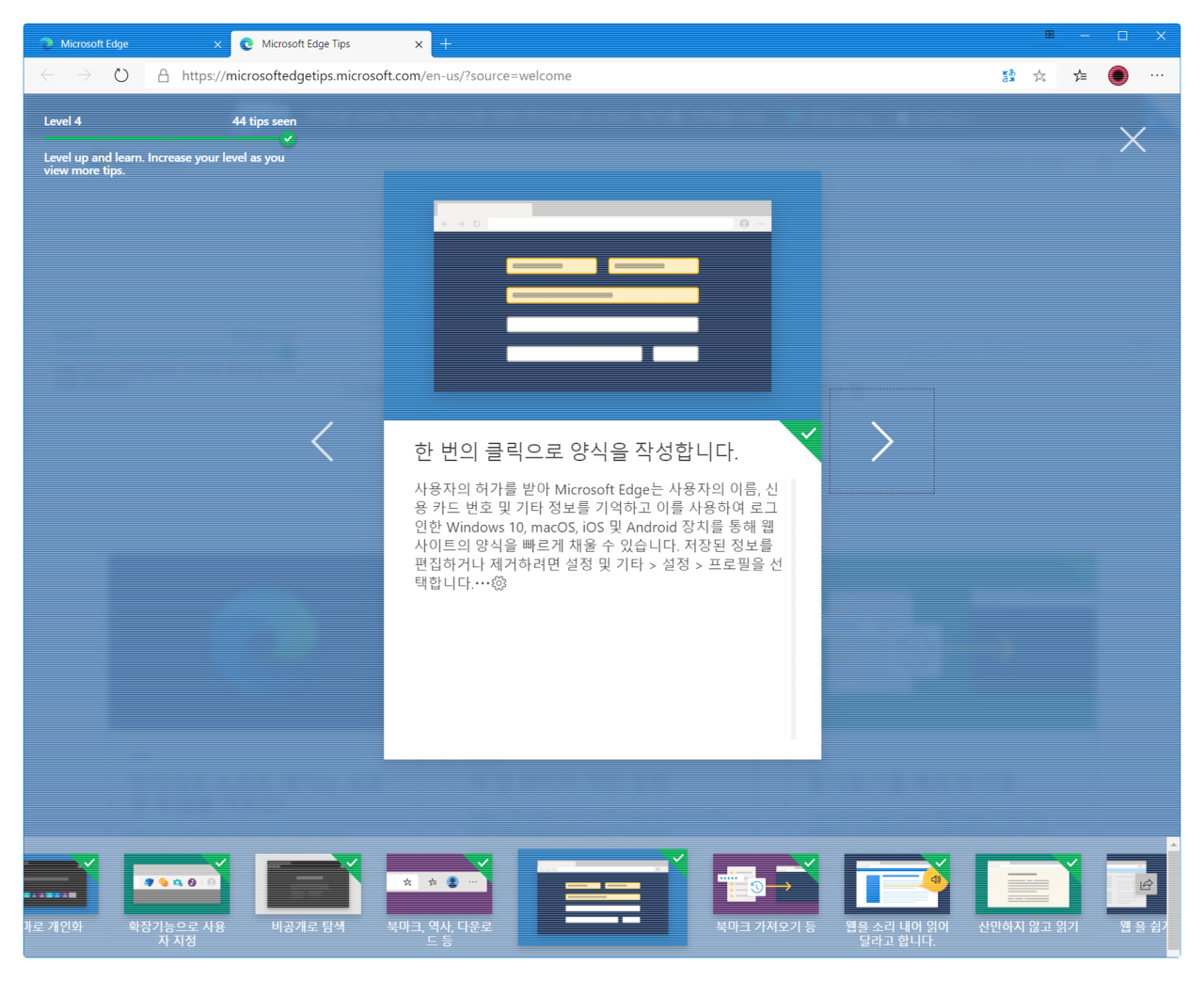Select the highlighted form fill thumbnail
Viewport: 1204px width, 981px height.
click(x=602, y=896)
